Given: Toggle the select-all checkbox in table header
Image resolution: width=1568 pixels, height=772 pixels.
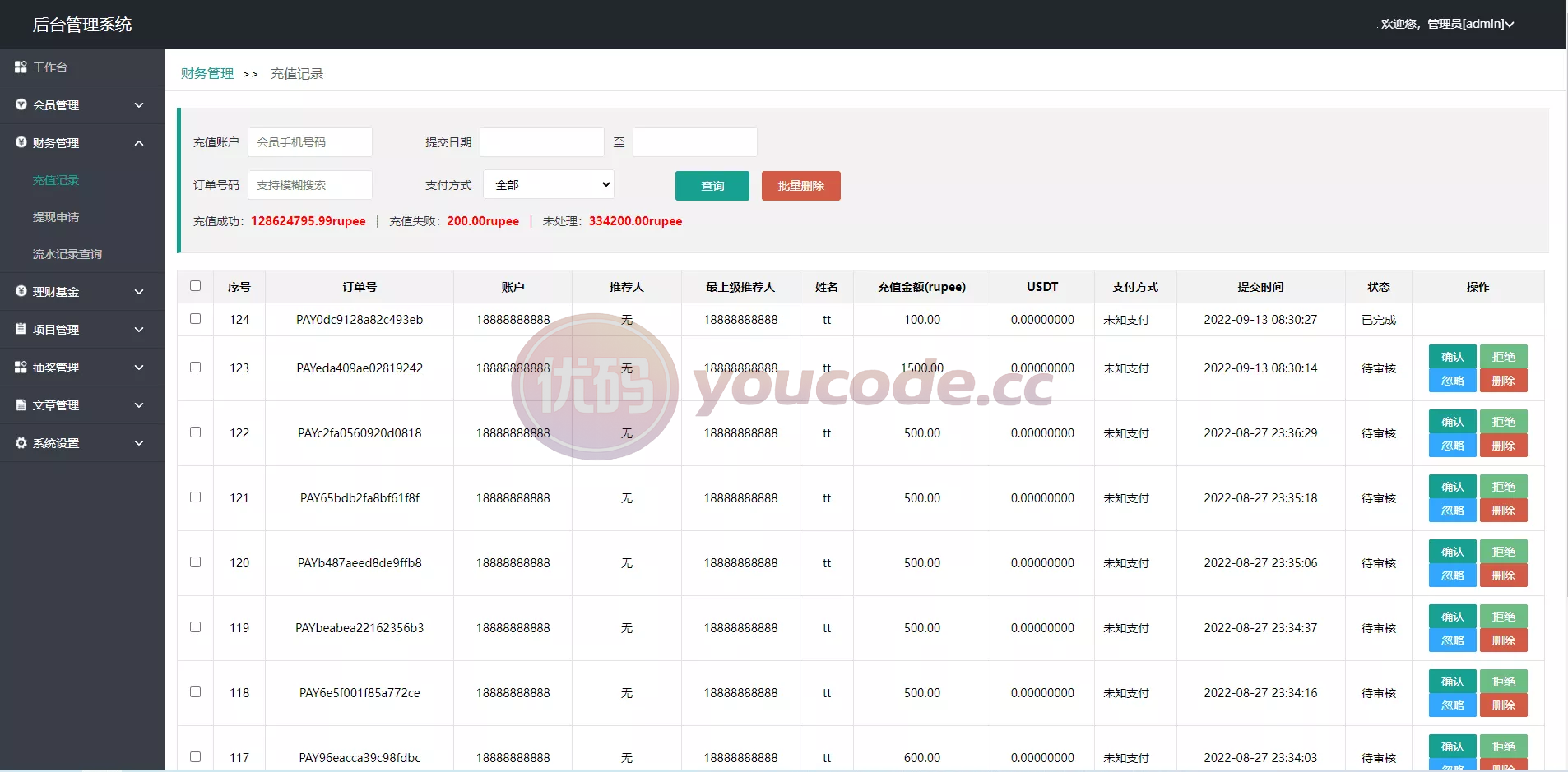Looking at the screenshot, I should click(x=195, y=286).
